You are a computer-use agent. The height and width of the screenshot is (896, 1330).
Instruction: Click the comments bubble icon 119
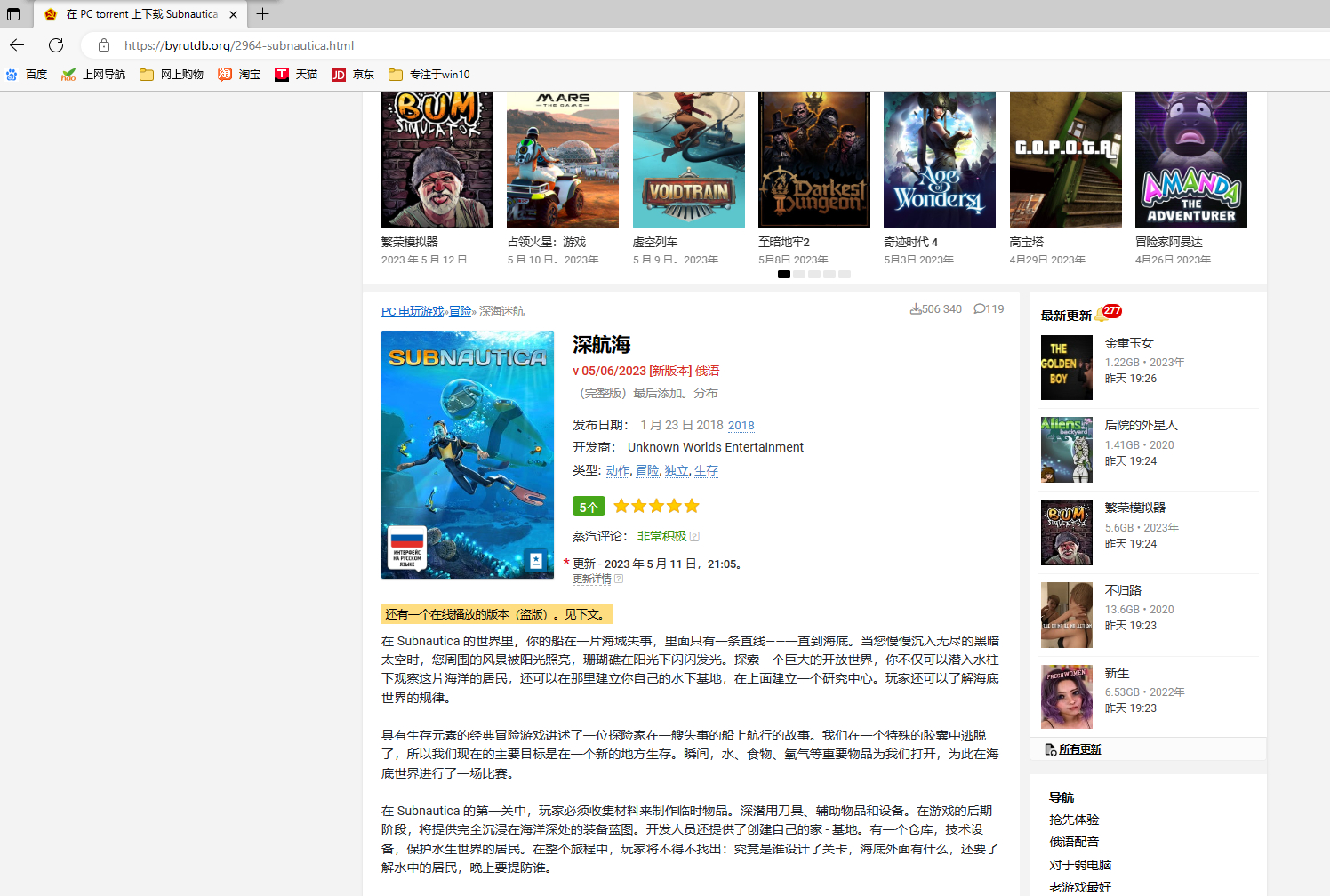point(979,309)
